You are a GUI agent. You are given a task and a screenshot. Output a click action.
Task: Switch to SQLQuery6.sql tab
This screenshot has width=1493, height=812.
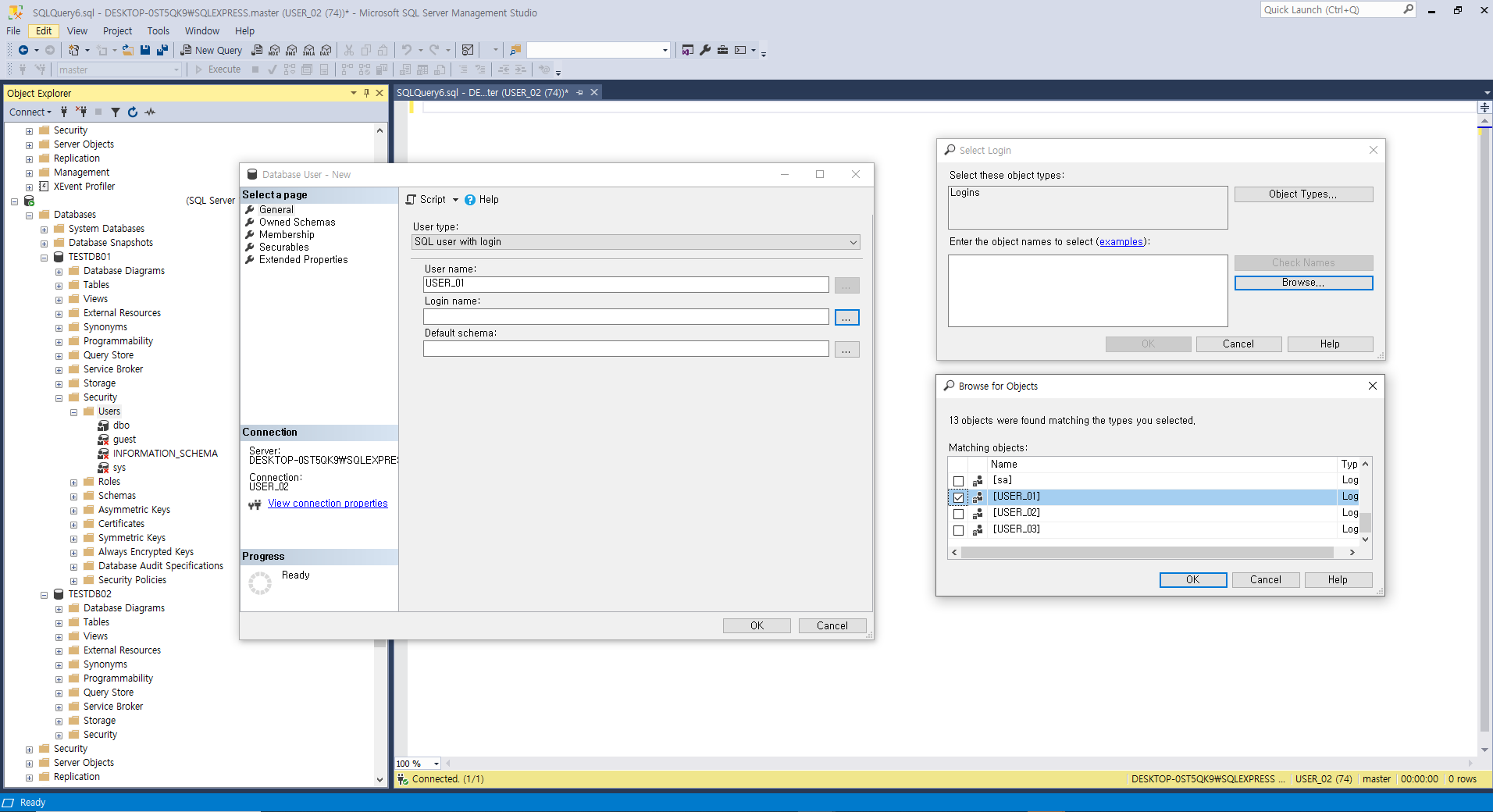[482, 92]
